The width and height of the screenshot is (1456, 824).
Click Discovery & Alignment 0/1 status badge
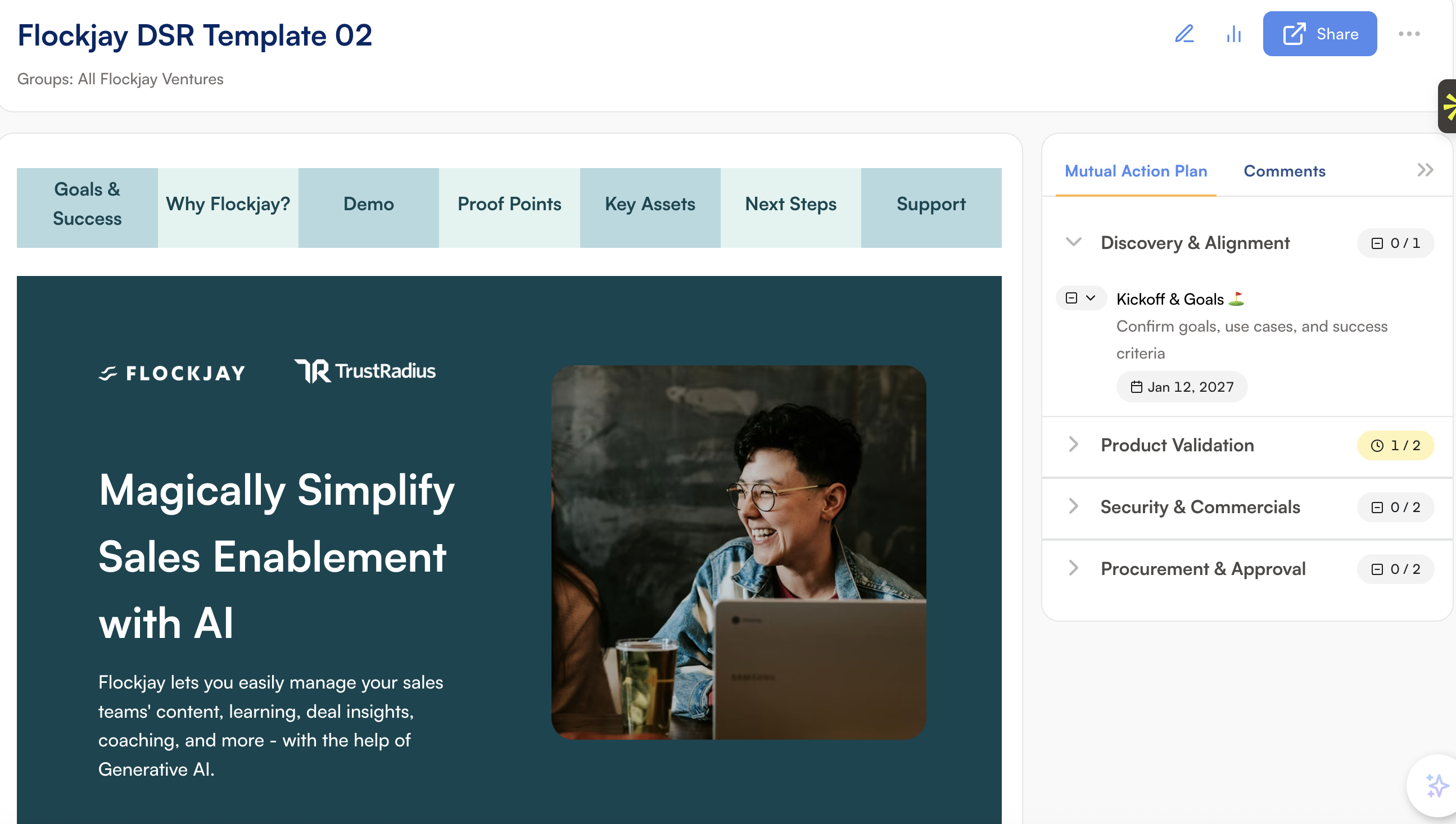pyautogui.click(x=1395, y=243)
